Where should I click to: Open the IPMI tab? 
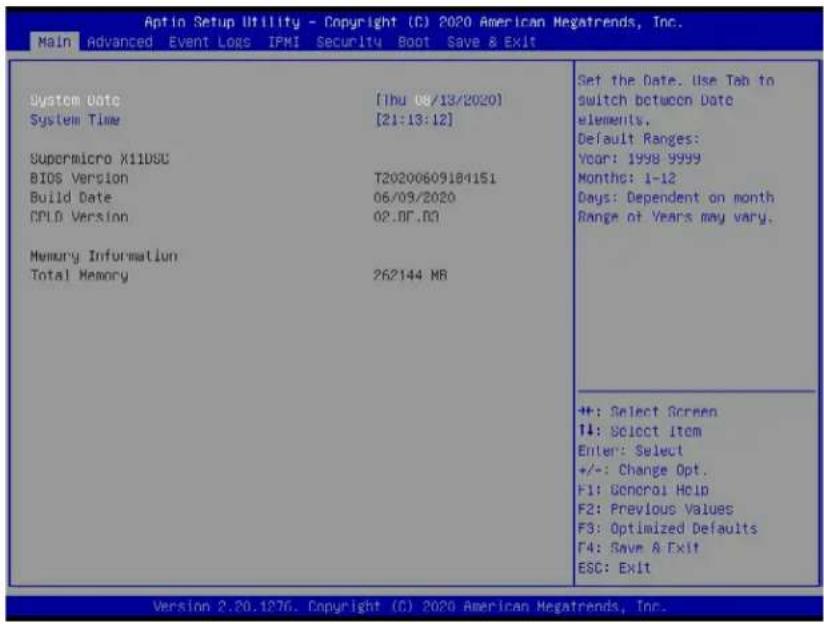point(284,42)
